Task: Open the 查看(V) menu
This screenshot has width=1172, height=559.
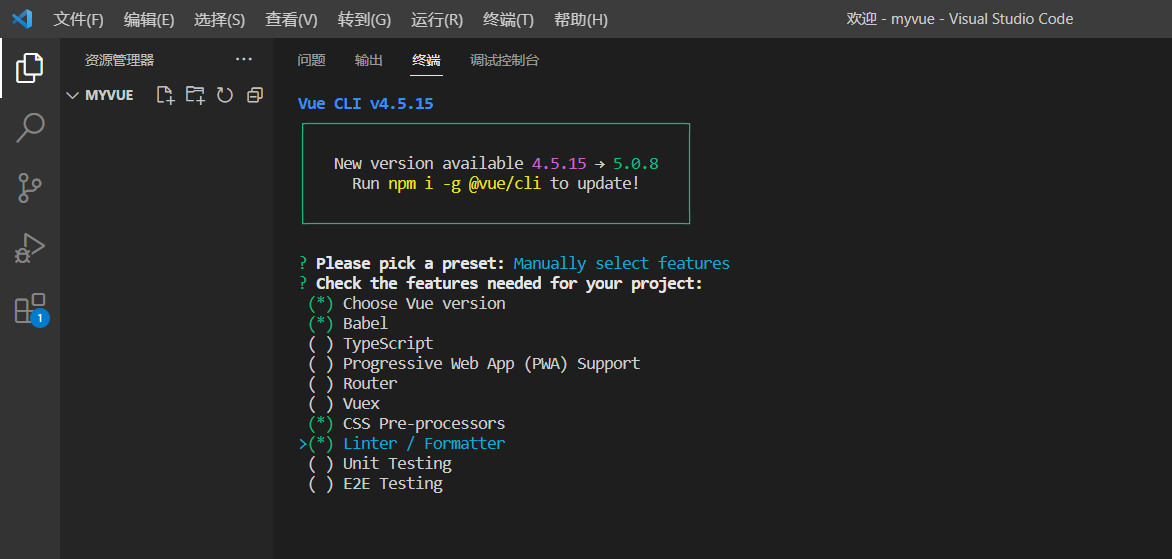Action: coord(291,19)
